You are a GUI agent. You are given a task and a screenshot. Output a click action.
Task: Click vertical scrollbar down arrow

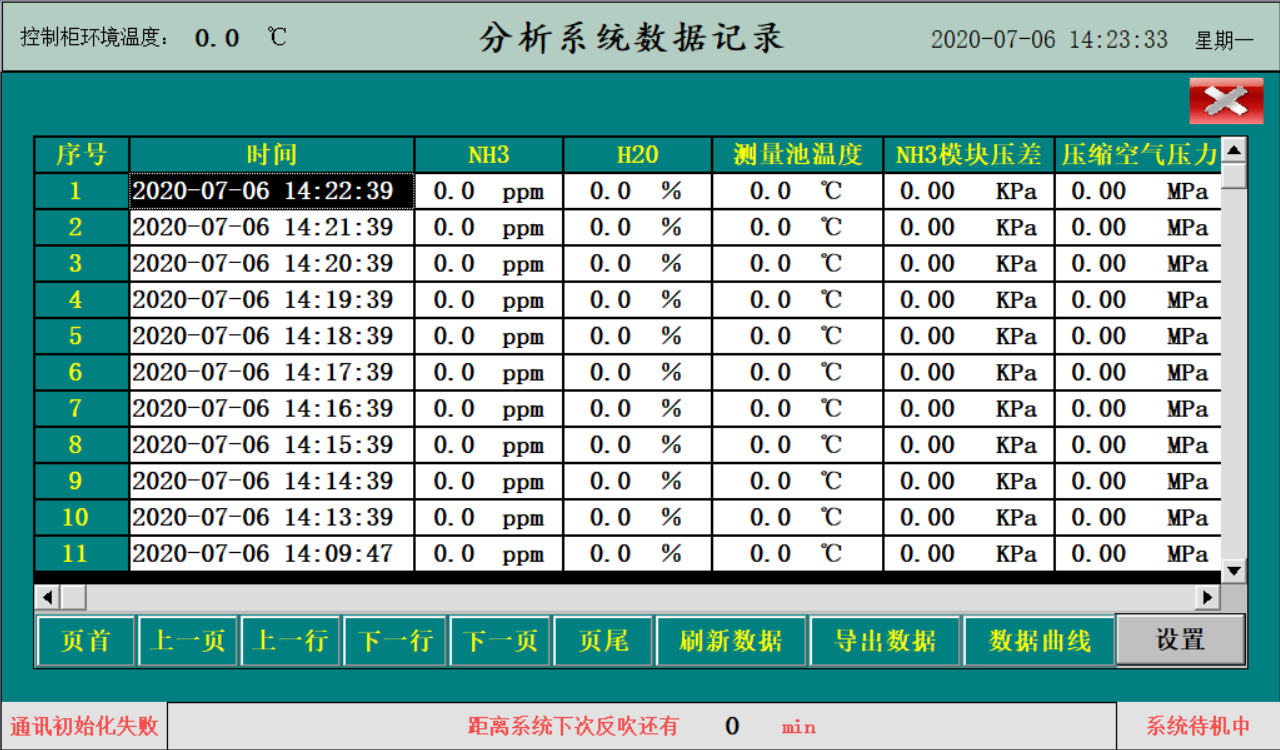click(1234, 570)
